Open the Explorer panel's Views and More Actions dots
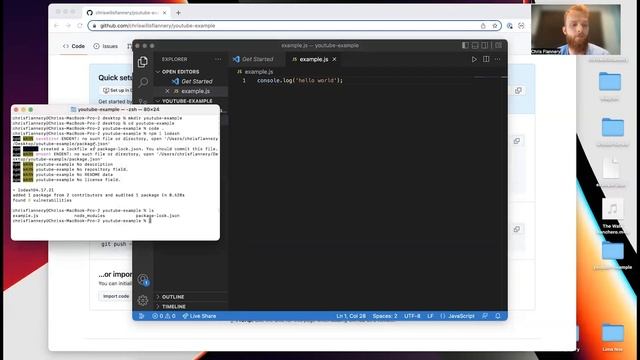The width and height of the screenshot is (640, 360). pos(218,59)
